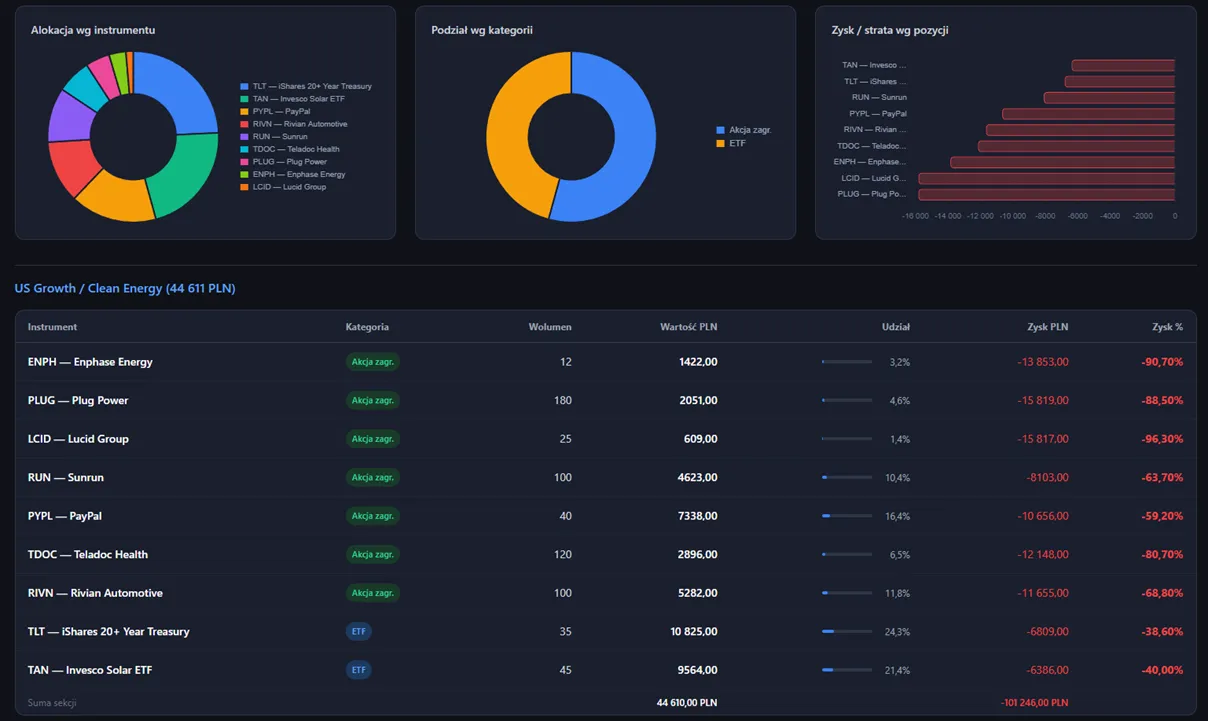The image size is (1208, 721).
Task: Select the TDOC — Teladoc Health legend label
Action: [x=296, y=149]
